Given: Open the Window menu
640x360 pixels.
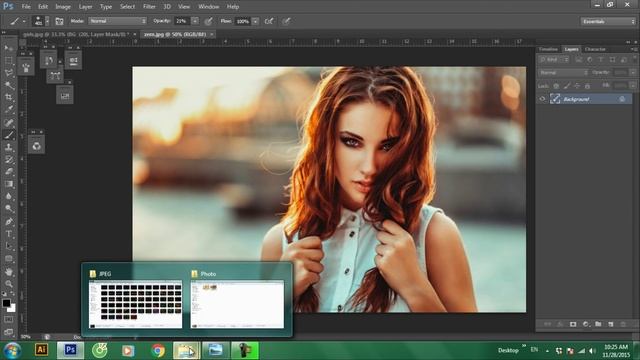Looking at the screenshot, I should click(209, 7).
